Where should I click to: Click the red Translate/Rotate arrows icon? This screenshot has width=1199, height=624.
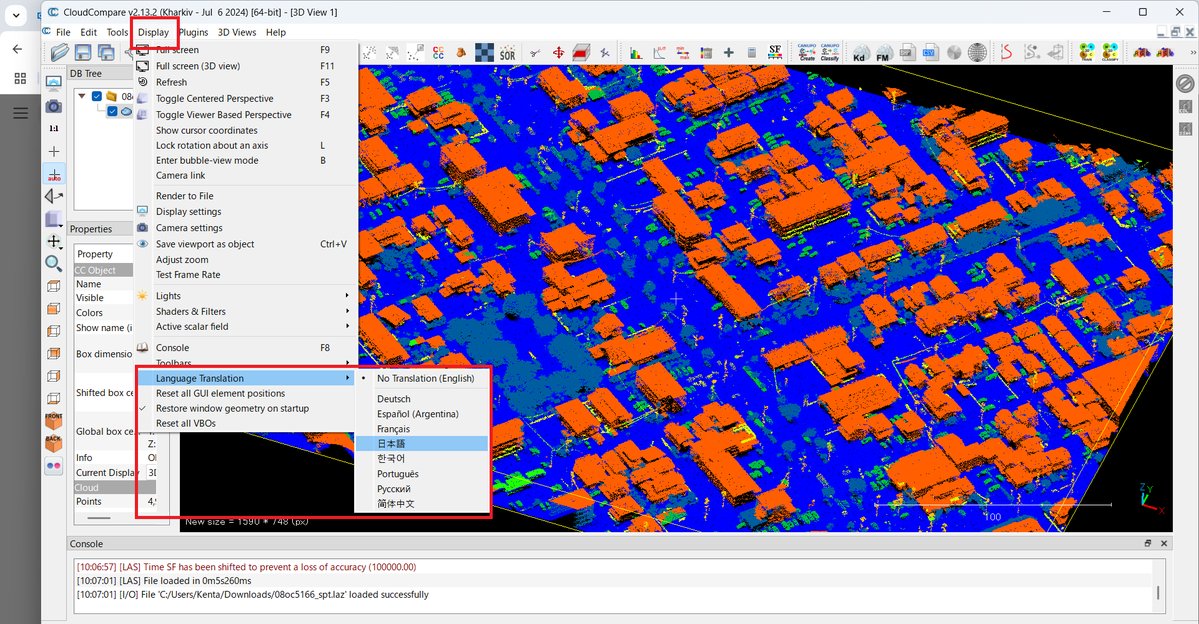click(x=558, y=53)
